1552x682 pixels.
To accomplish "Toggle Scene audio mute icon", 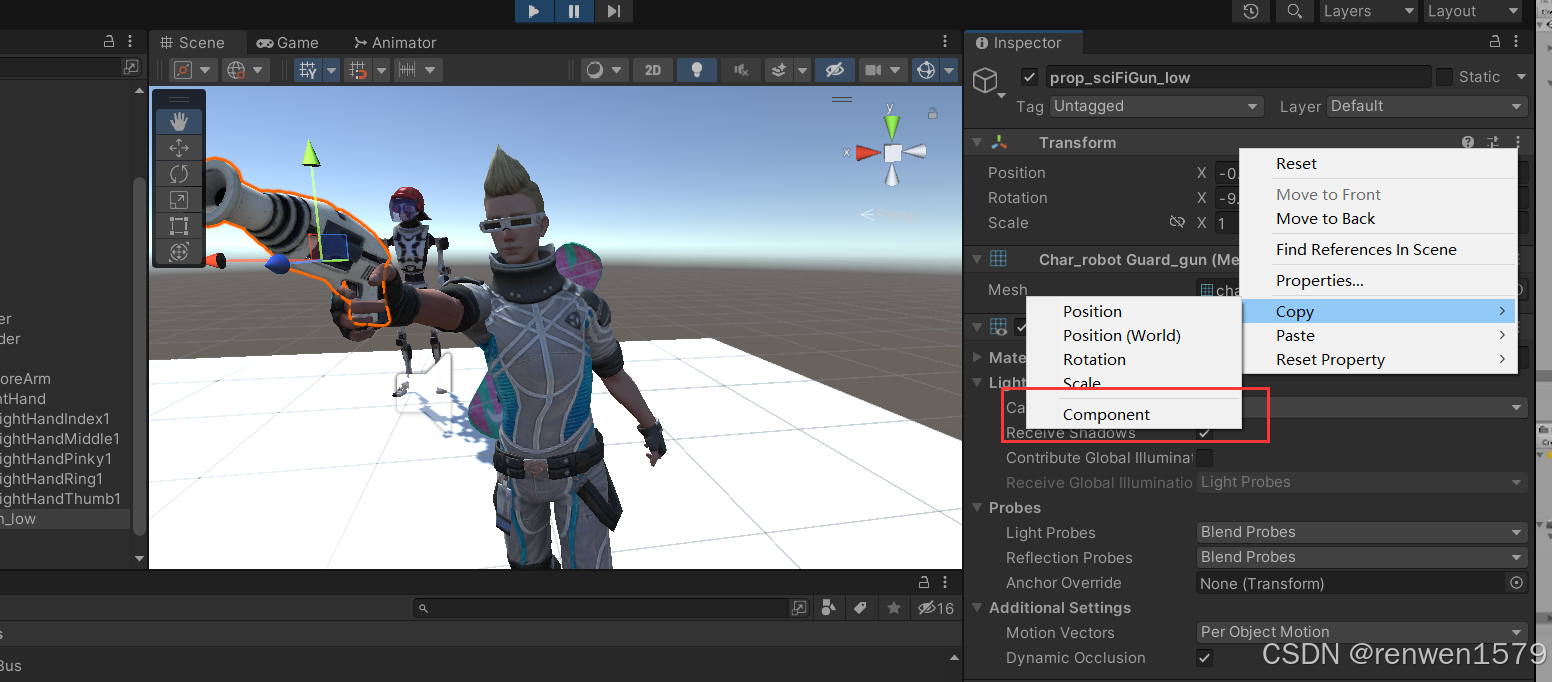I will (x=741, y=70).
